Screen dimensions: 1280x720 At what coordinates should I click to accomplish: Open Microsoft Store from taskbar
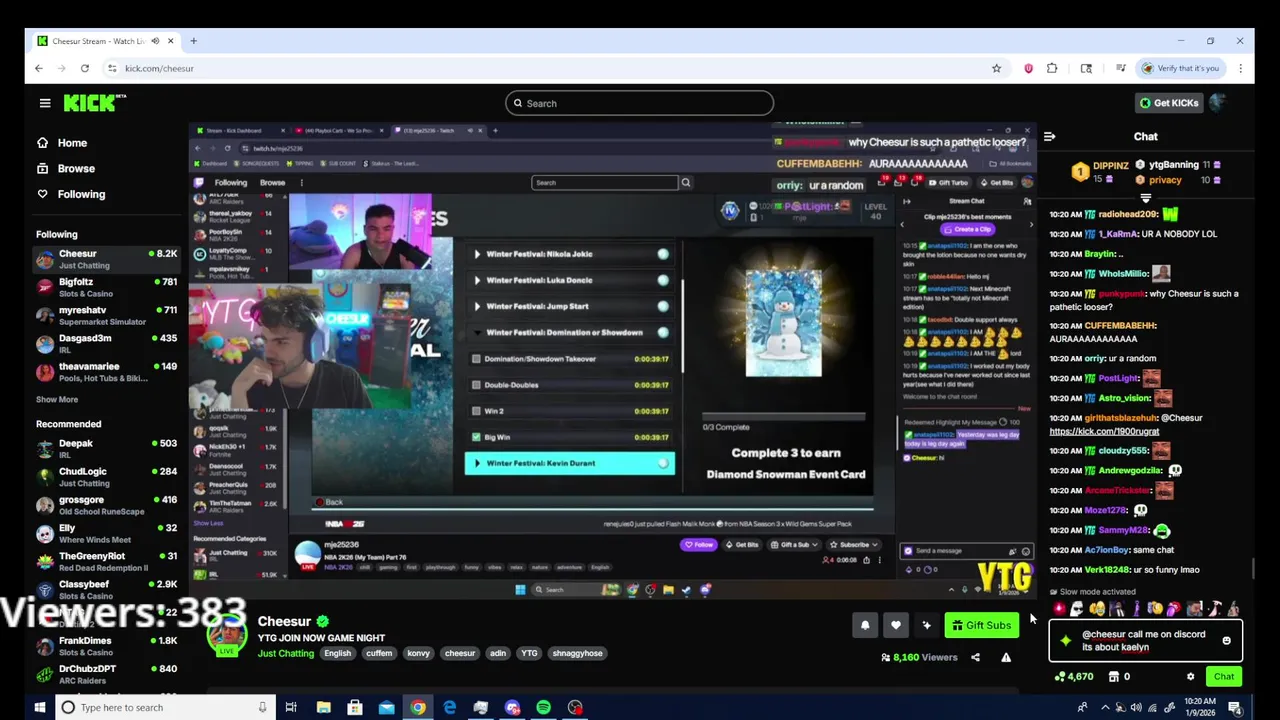[x=354, y=707]
